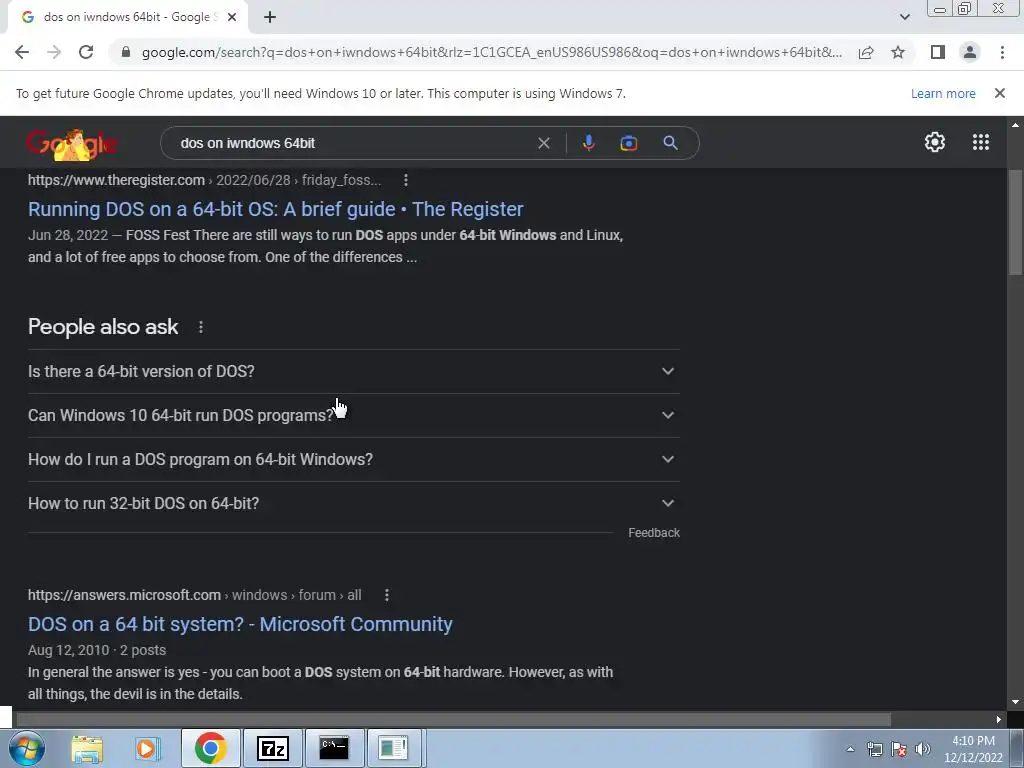The height and width of the screenshot is (768, 1024).
Task: Dismiss the Chrome update notice bar
Action: click(x=999, y=93)
